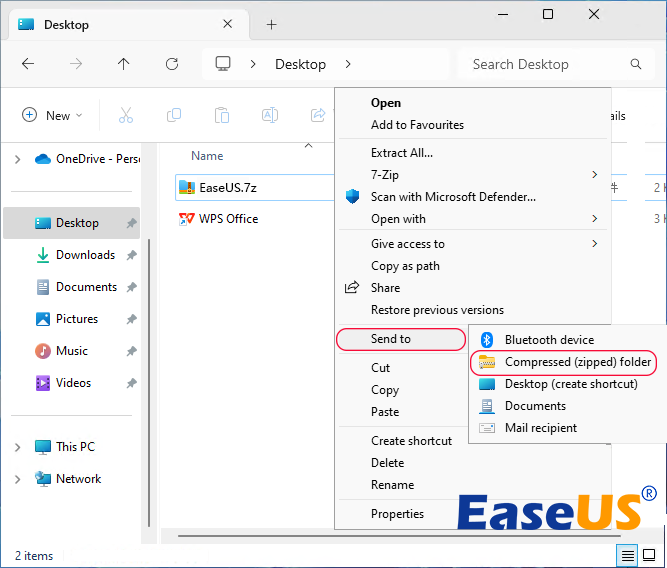667x568 pixels.
Task: Send to Documents option
Action: click(535, 406)
